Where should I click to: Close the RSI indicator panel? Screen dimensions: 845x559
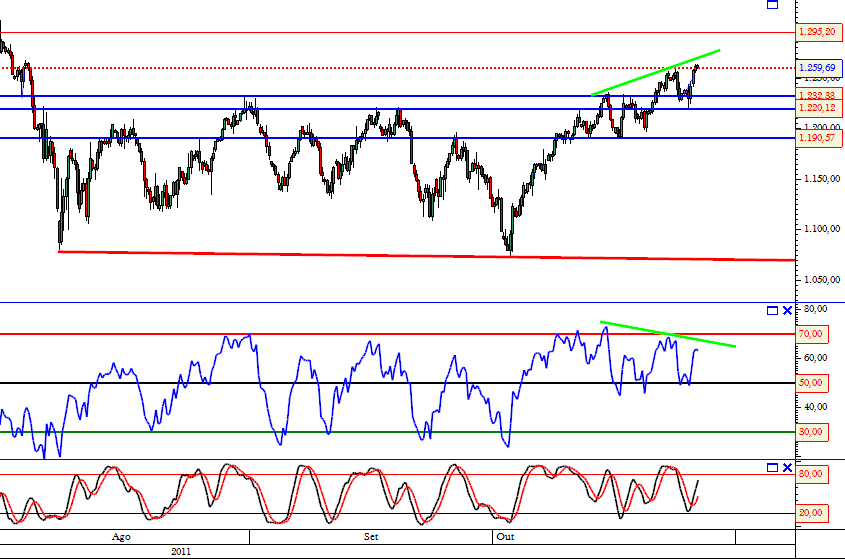point(787,310)
